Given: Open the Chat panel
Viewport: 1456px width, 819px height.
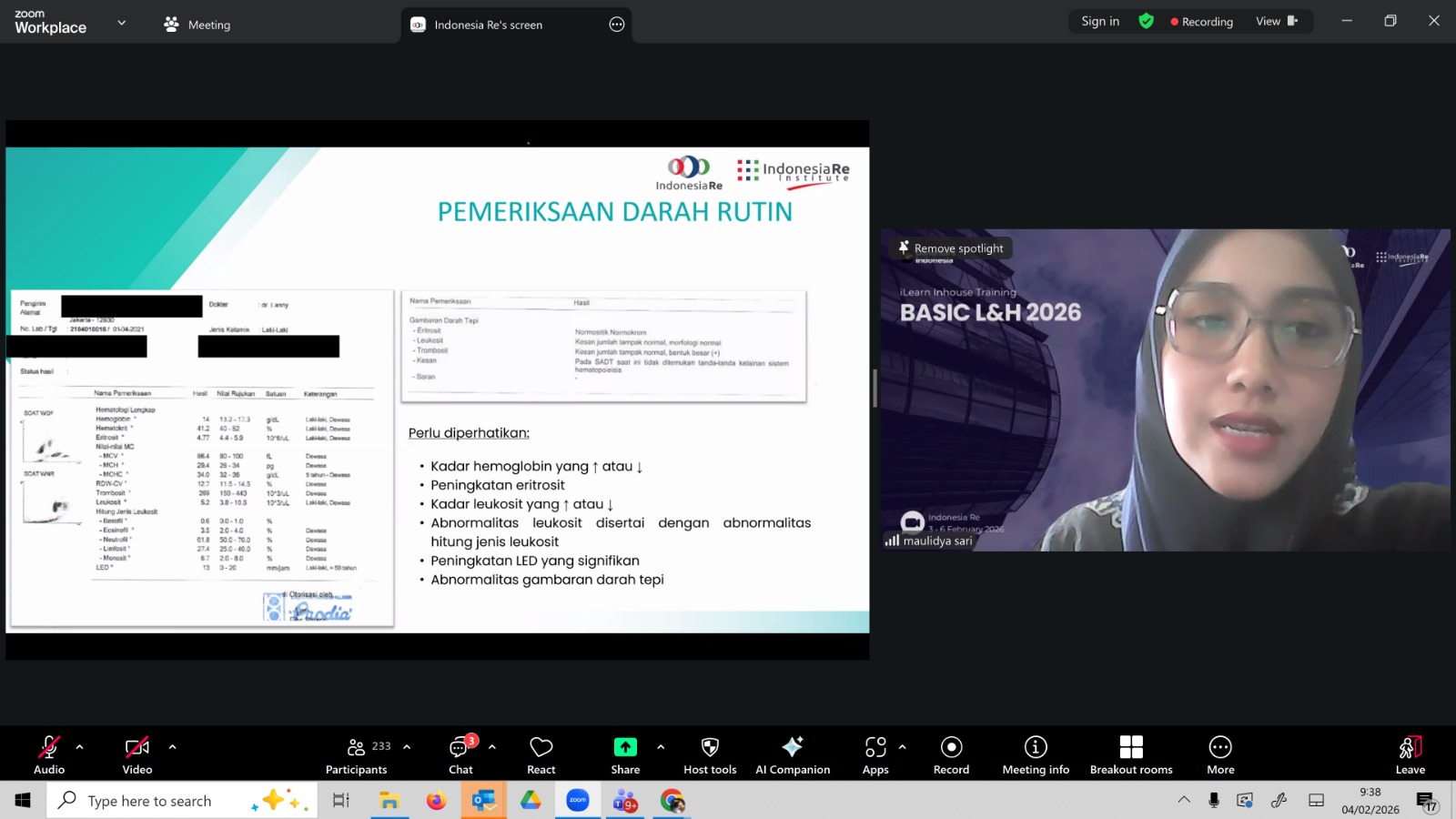Looking at the screenshot, I should [x=461, y=754].
